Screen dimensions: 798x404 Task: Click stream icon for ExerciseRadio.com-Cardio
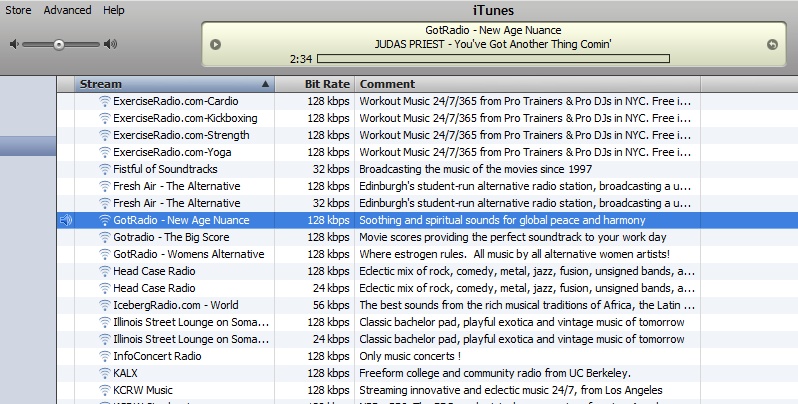(x=104, y=101)
